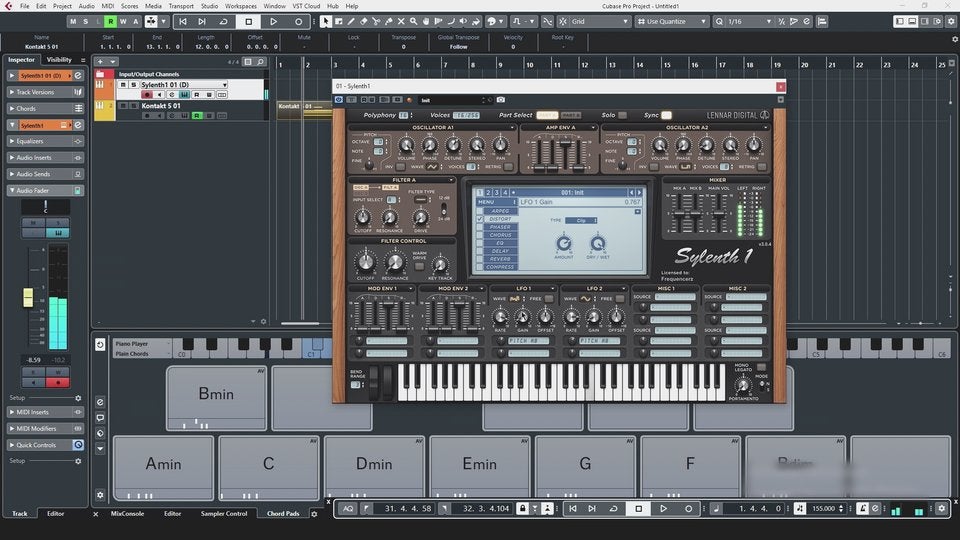Click snap-to-zero-crossing icon in toolbar
The image size is (960, 540).
tap(547, 21)
